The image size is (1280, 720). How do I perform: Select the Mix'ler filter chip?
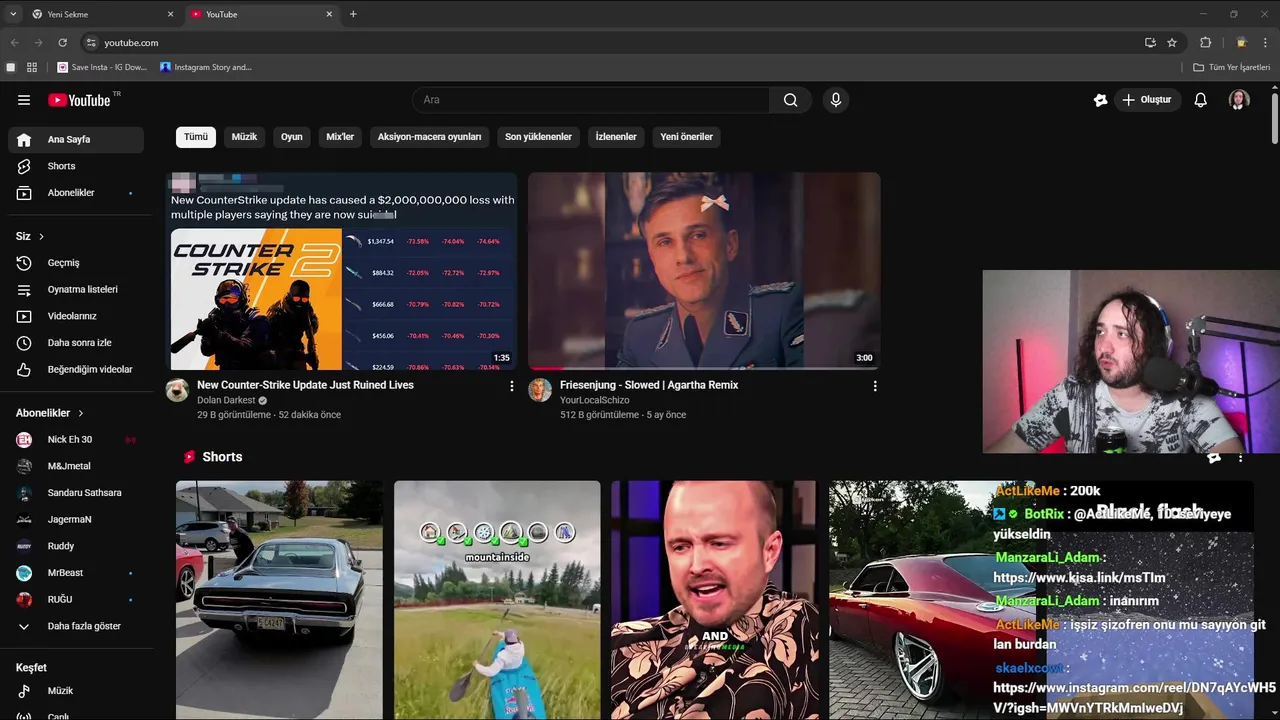tap(340, 137)
